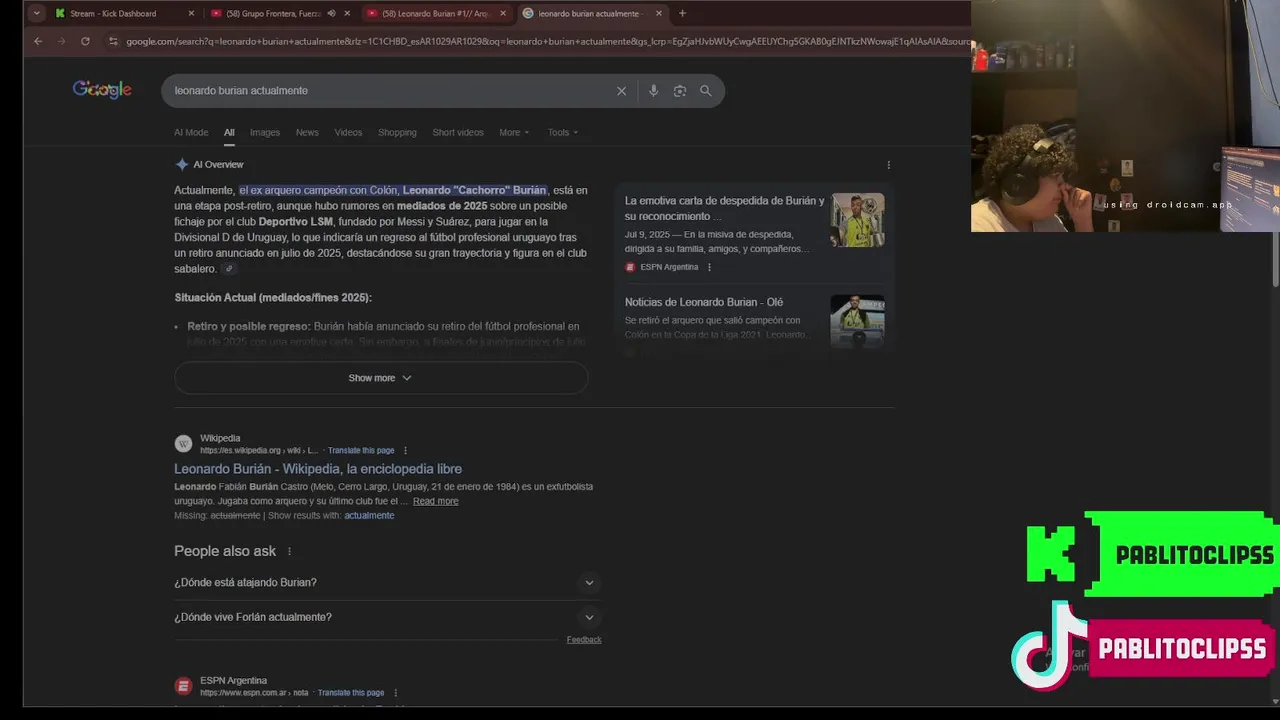The image size is (1280, 720).
Task: Click the search query input field
Action: point(390,91)
